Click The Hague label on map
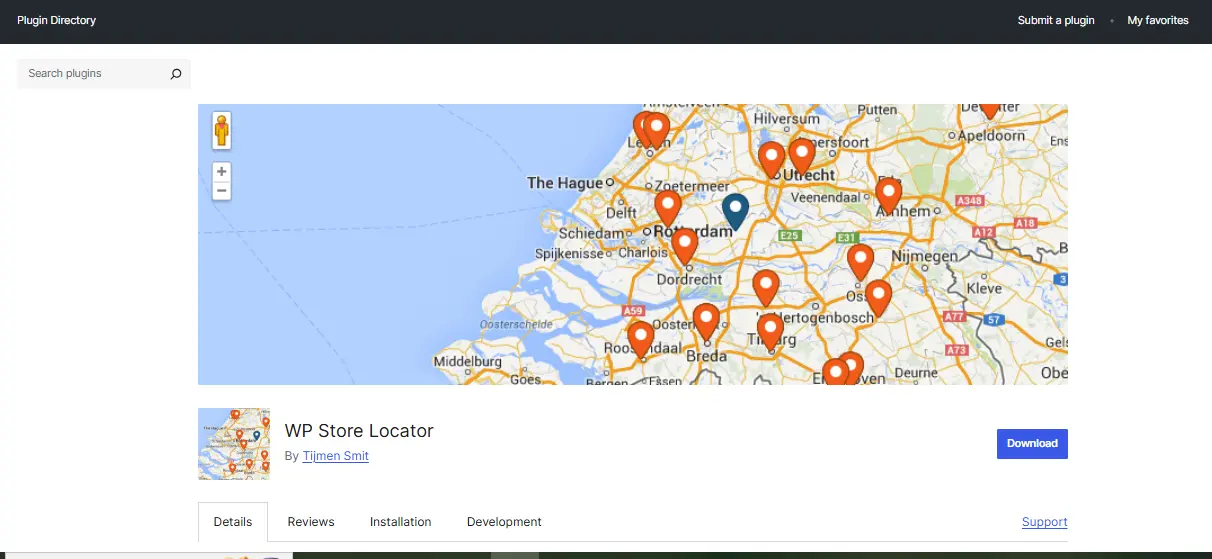Viewport: 1212px width, 559px height. (x=565, y=183)
